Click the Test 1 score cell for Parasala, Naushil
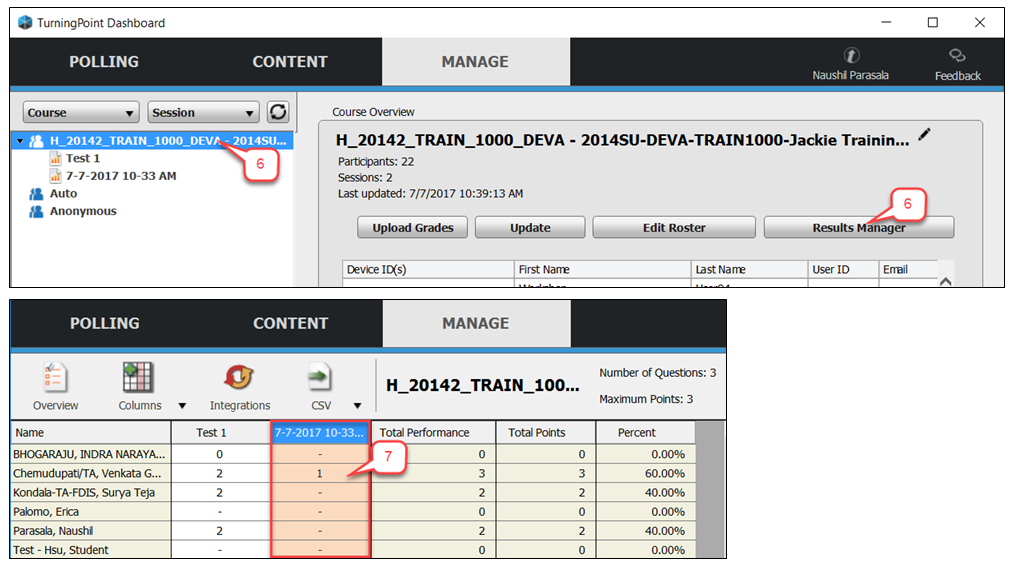Screen dimensions: 1011x565 tap(221, 531)
